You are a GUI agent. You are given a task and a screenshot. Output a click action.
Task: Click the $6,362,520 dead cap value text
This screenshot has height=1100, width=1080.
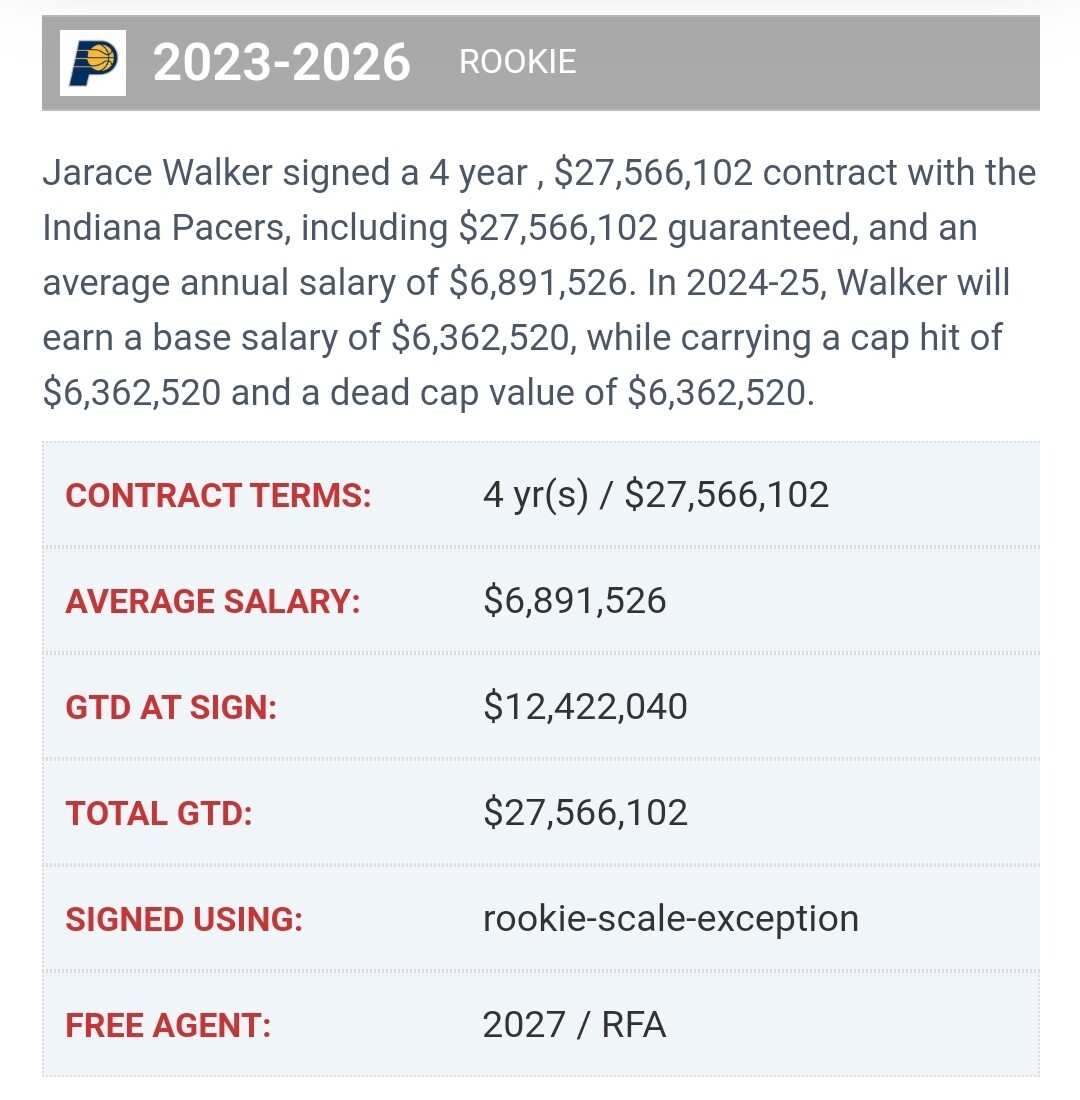[721, 393]
